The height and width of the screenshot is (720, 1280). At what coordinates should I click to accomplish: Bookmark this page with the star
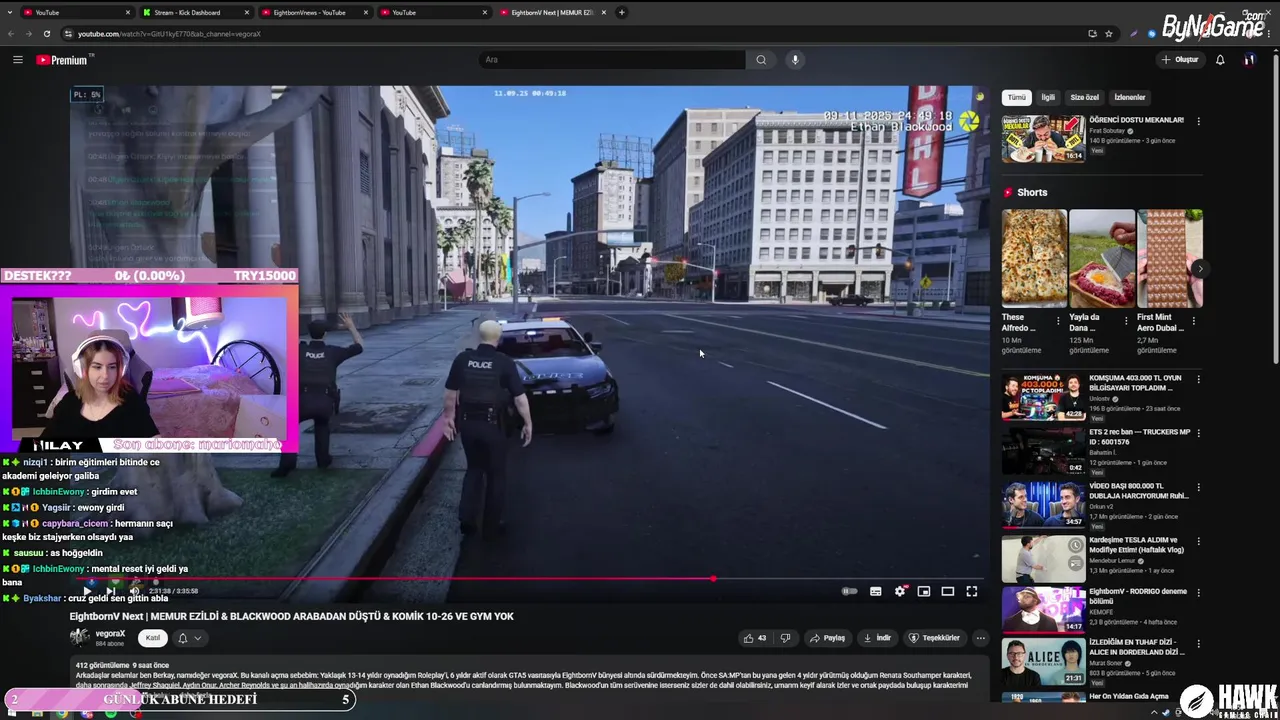pyautogui.click(x=1109, y=34)
